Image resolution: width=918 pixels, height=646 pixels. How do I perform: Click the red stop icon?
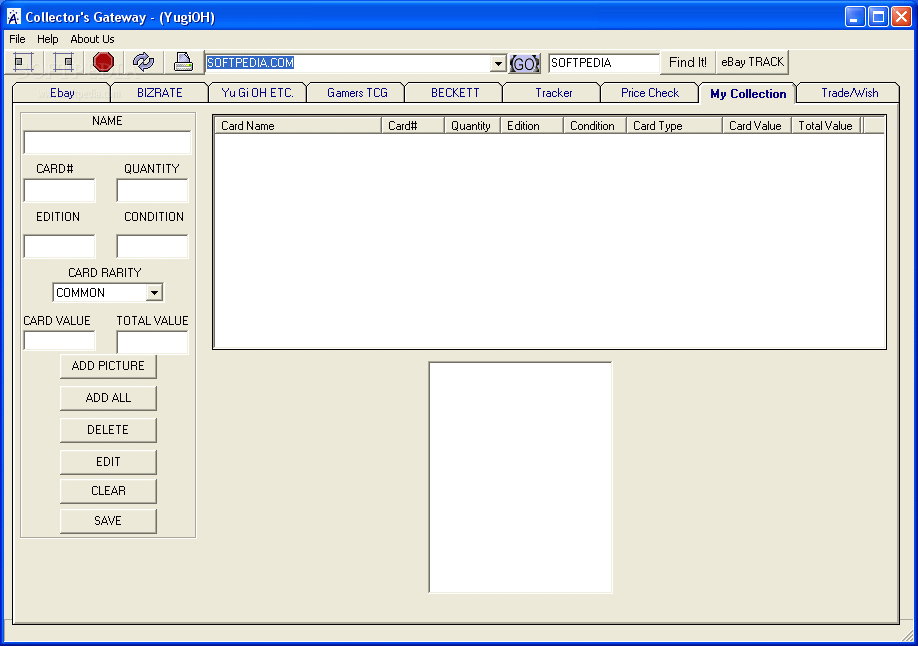[x=103, y=61]
